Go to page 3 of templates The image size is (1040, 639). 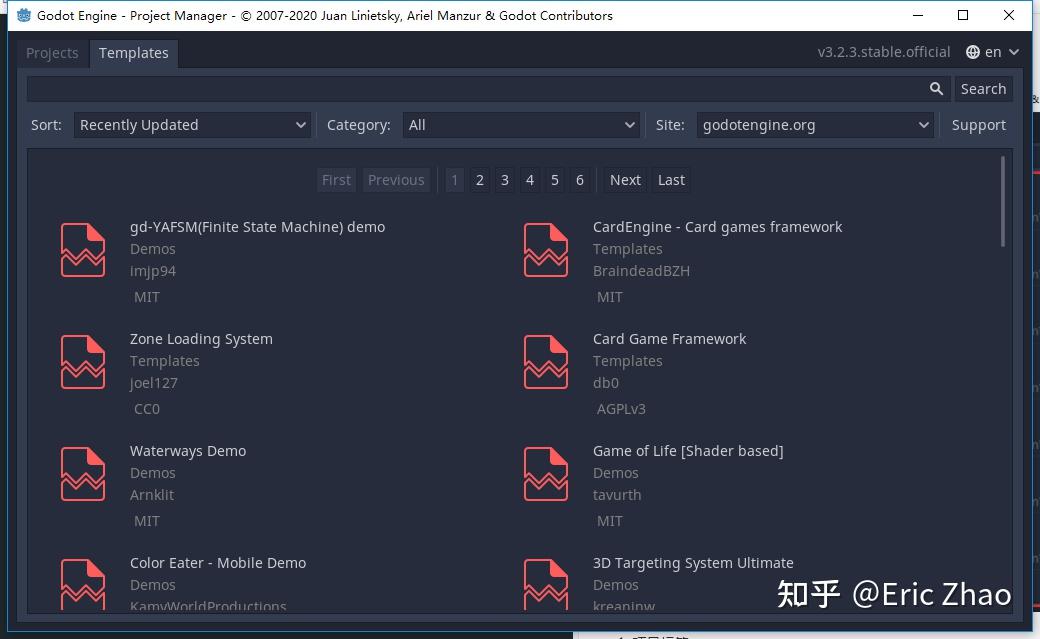504,179
